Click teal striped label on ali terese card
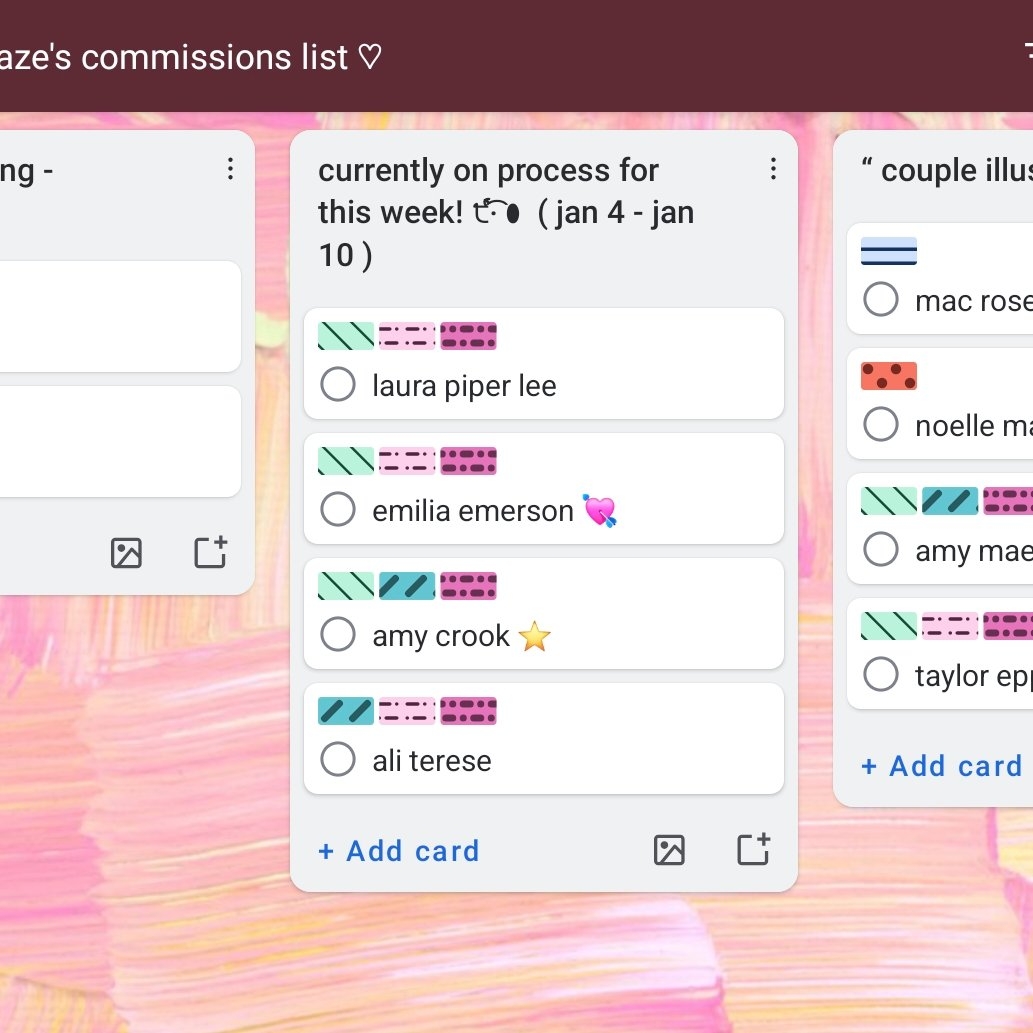This screenshot has width=1033, height=1033. click(346, 711)
